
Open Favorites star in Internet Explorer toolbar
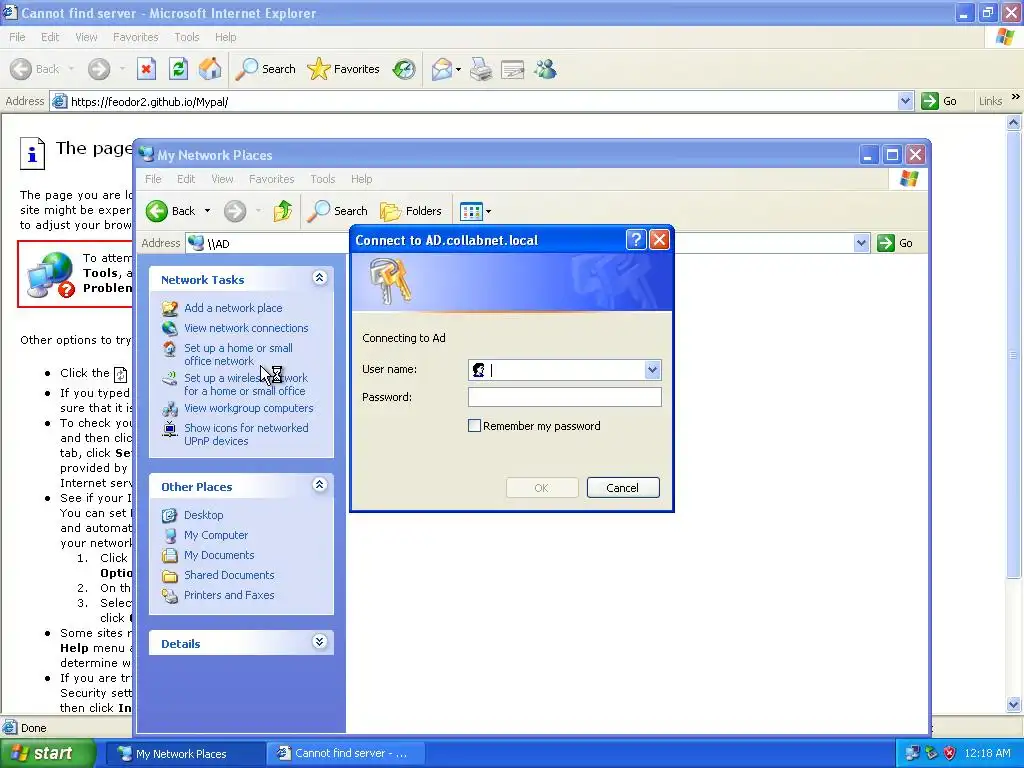click(x=344, y=69)
